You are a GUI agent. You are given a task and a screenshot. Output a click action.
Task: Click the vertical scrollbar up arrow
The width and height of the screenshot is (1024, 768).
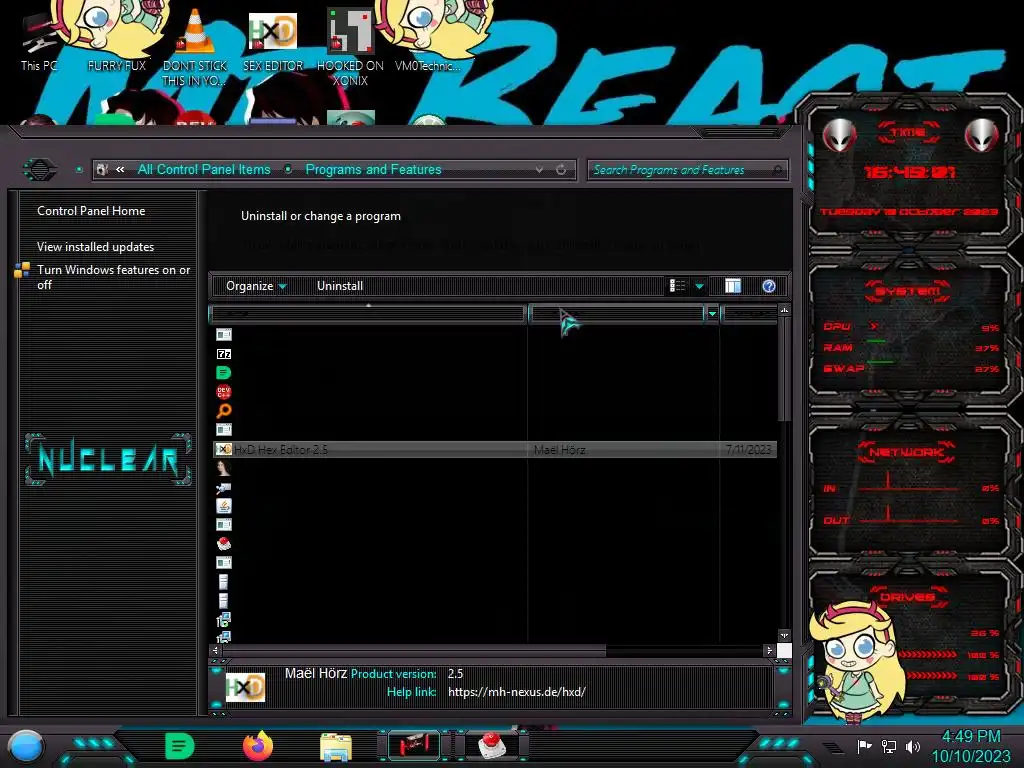coord(784,310)
